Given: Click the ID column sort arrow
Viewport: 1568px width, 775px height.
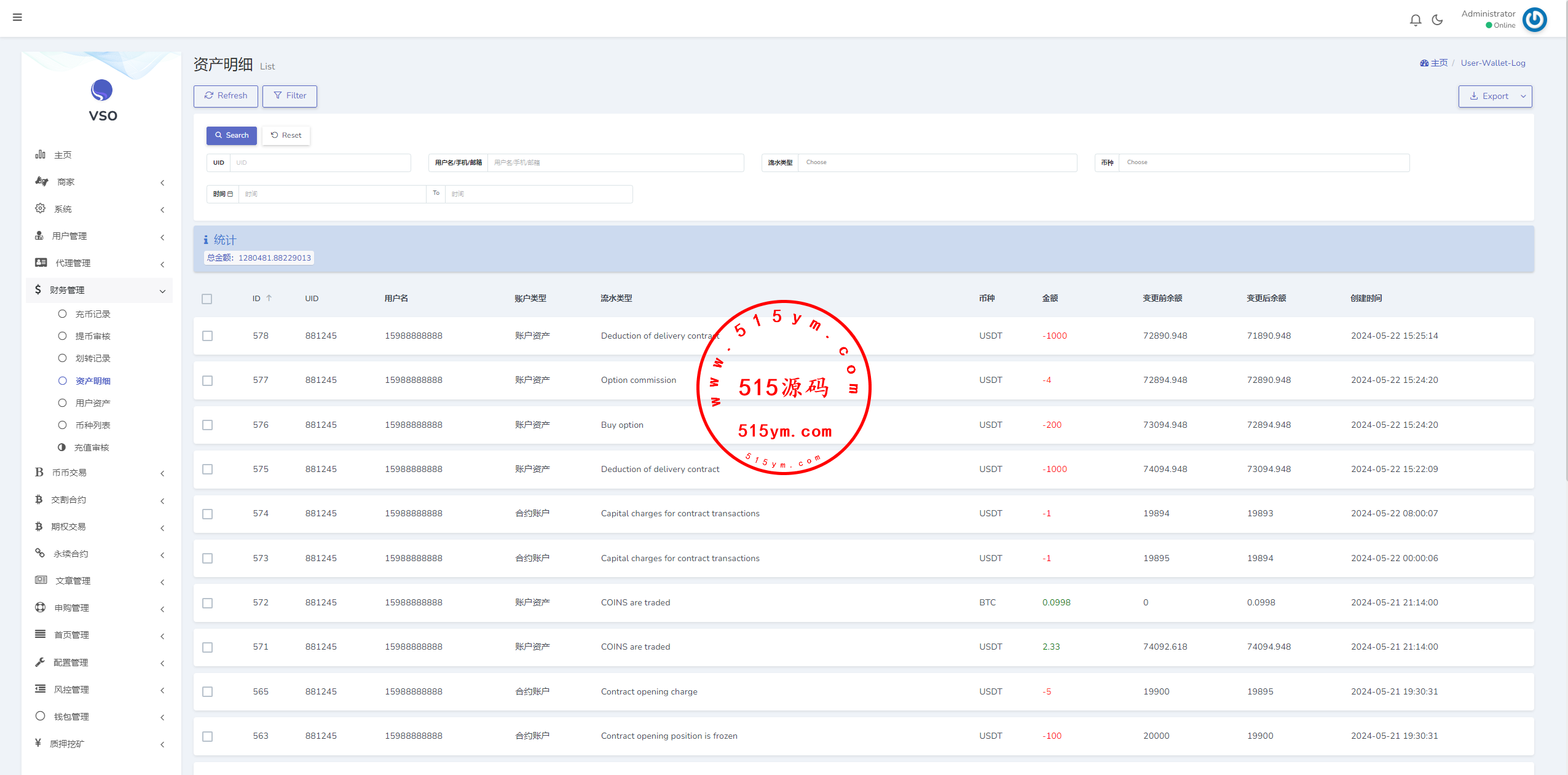Looking at the screenshot, I should pos(269,298).
